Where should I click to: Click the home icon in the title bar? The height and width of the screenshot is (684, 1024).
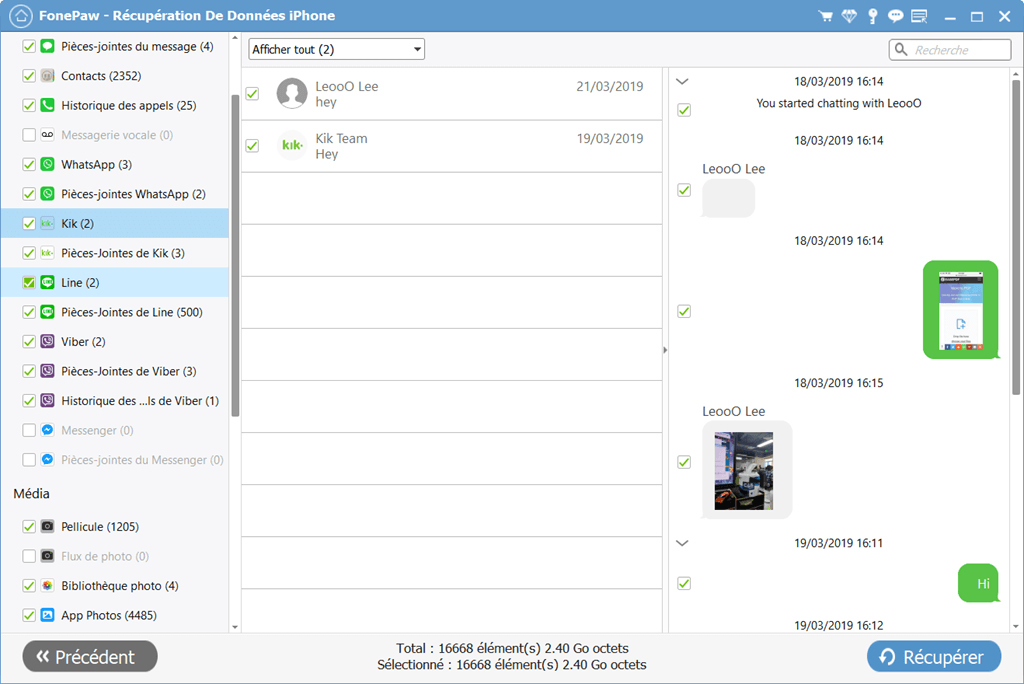coord(20,16)
